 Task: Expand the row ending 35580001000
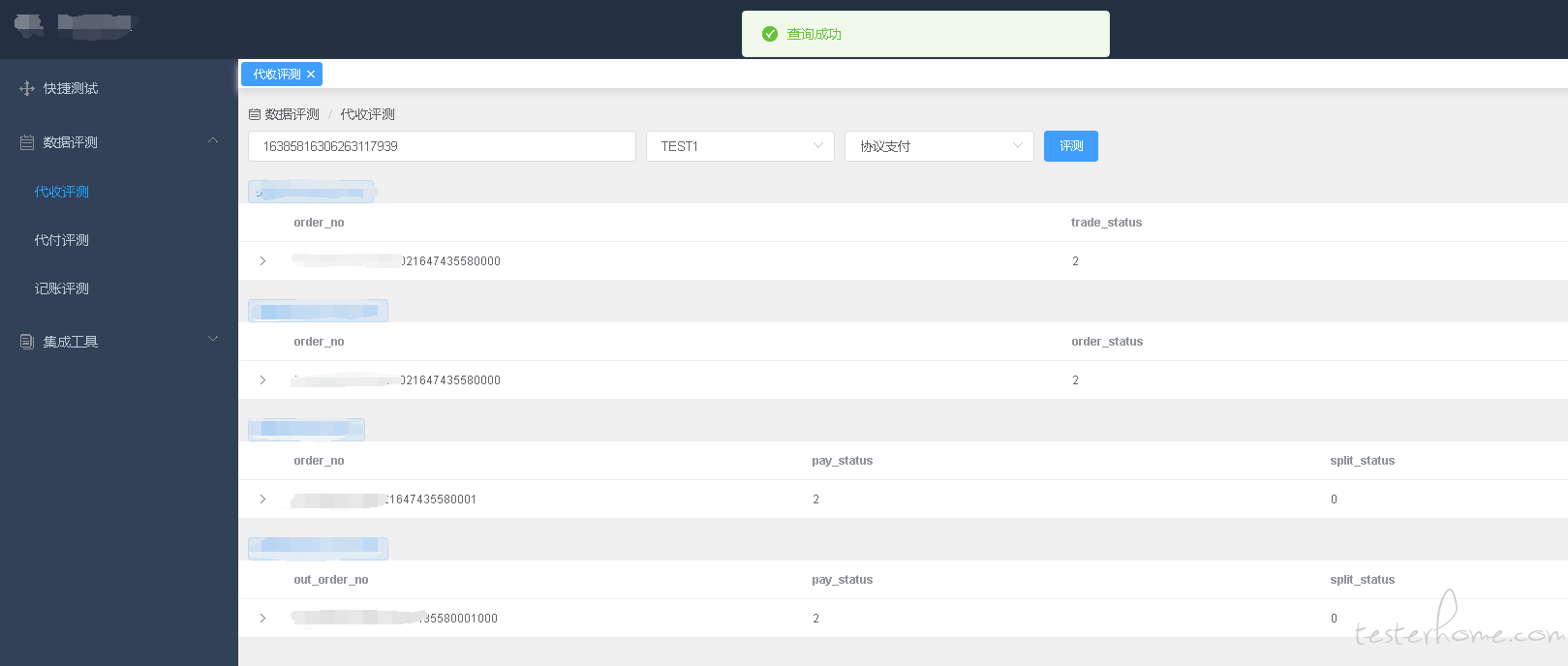point(262,619)
